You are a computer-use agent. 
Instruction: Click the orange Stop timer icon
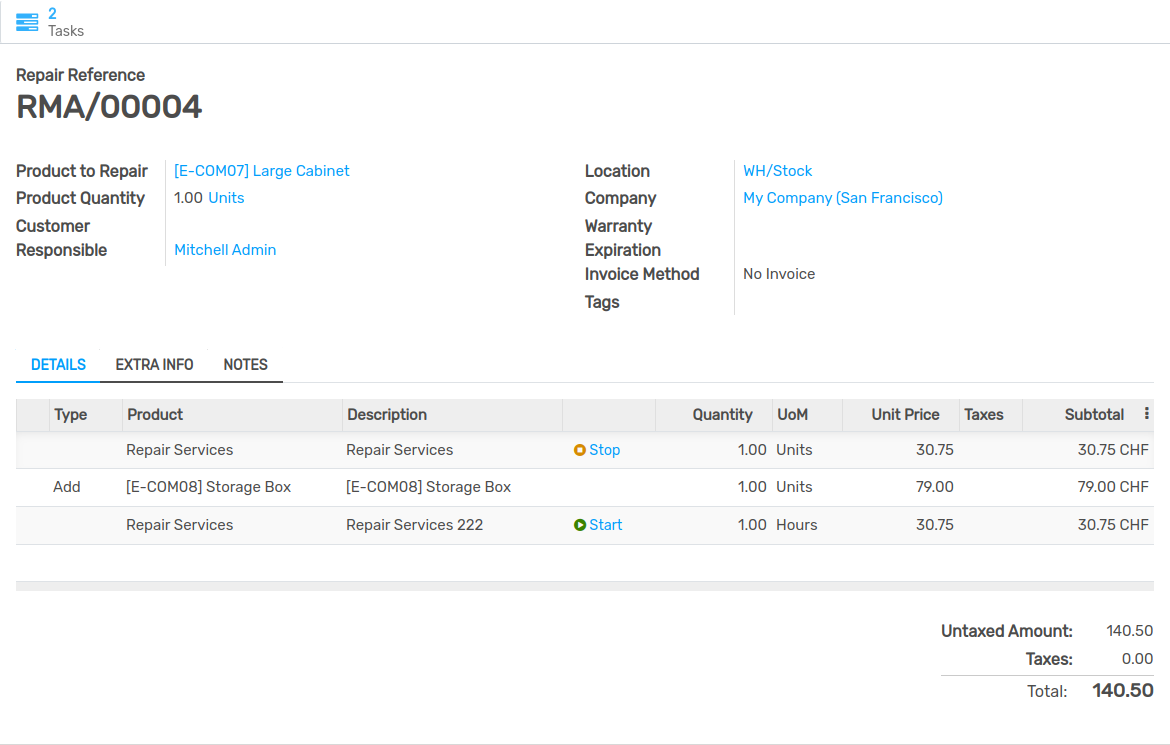point(580,450)
